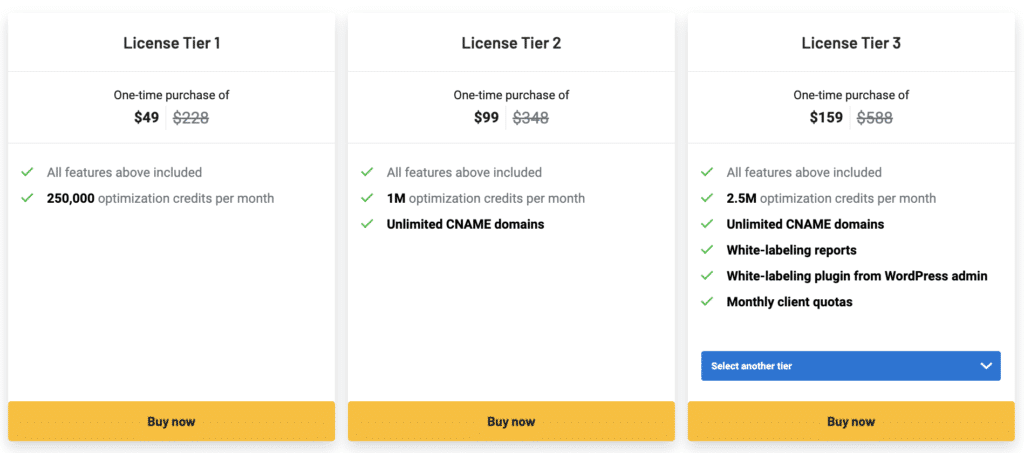This screenshot has width=1024, height=453.
Task: Click checkmark next to White-labeling reports
Action: point(707,250)
